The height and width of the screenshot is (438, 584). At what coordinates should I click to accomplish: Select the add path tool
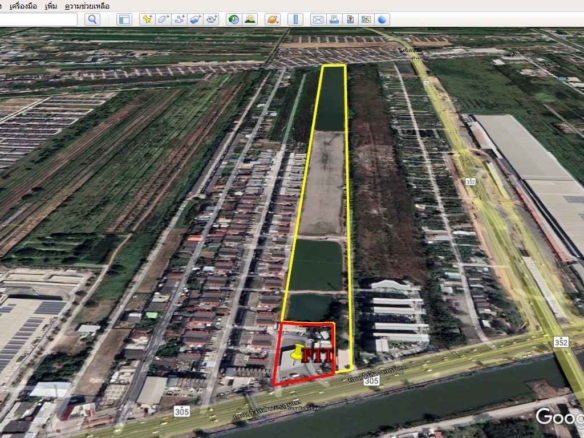(x=180, y=19)
